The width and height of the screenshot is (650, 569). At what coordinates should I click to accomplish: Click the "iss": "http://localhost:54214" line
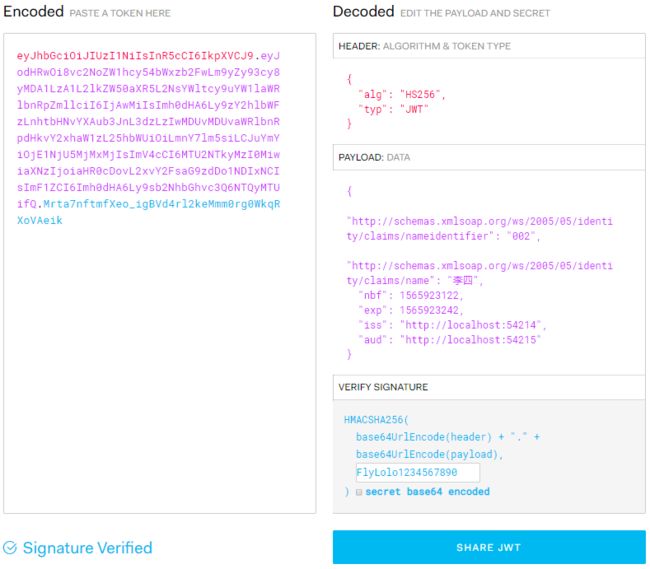(x=452, y=325)
